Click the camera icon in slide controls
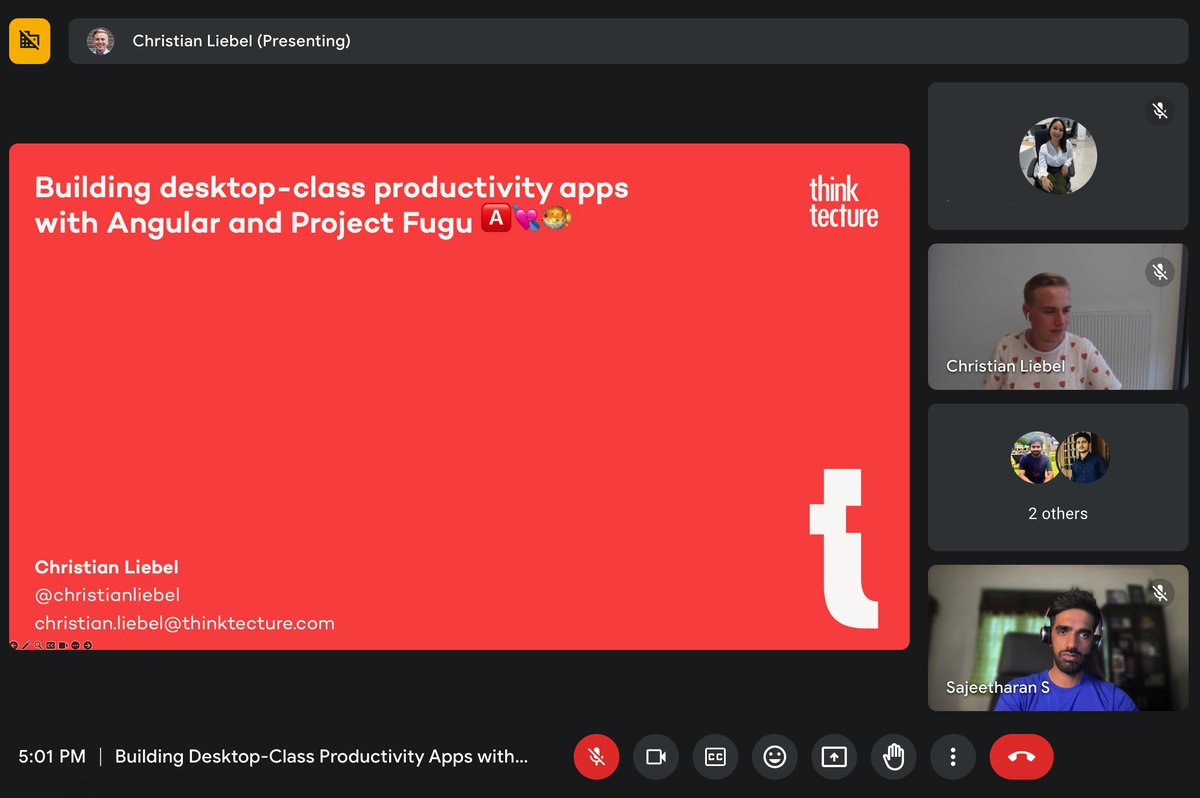 [x=63, y=645]
